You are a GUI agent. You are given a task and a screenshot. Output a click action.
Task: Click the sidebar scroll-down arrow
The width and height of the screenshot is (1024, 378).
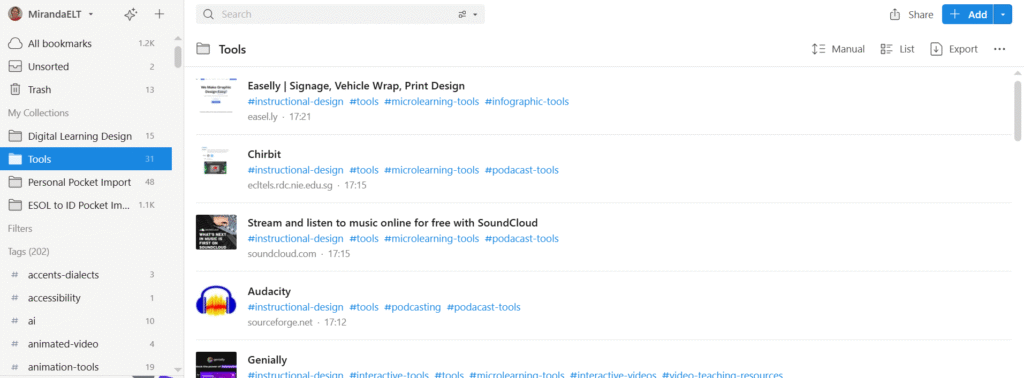[178, 370]
